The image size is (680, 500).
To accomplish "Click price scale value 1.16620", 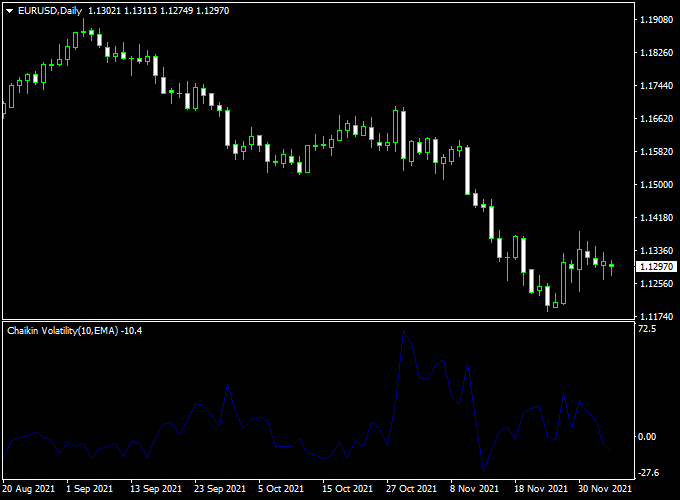I will (x=657, y=119).
